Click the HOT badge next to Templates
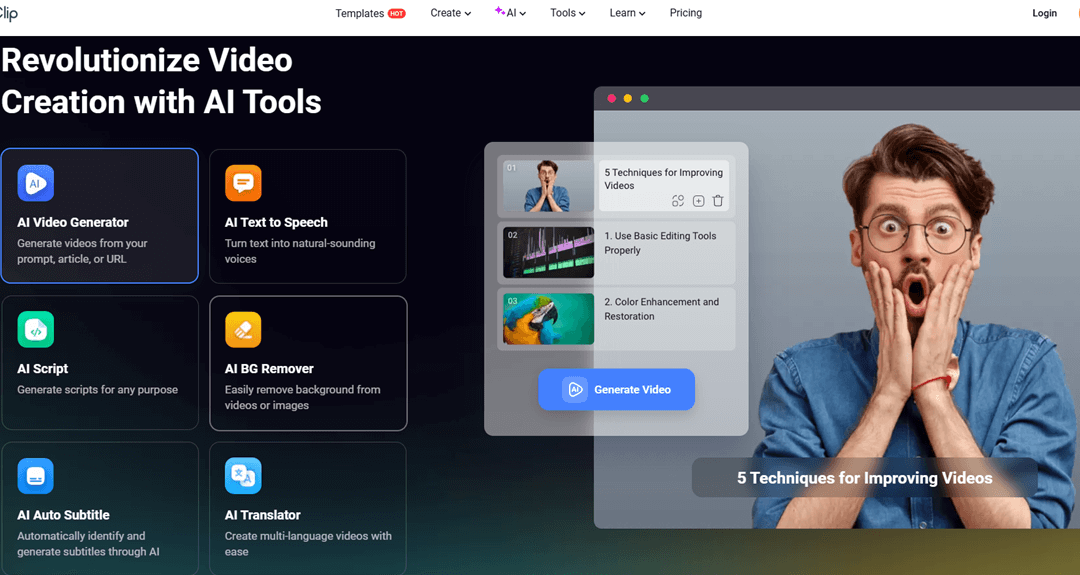The height and width of the screenshot is (575, 1080). (x=397, y=14)
